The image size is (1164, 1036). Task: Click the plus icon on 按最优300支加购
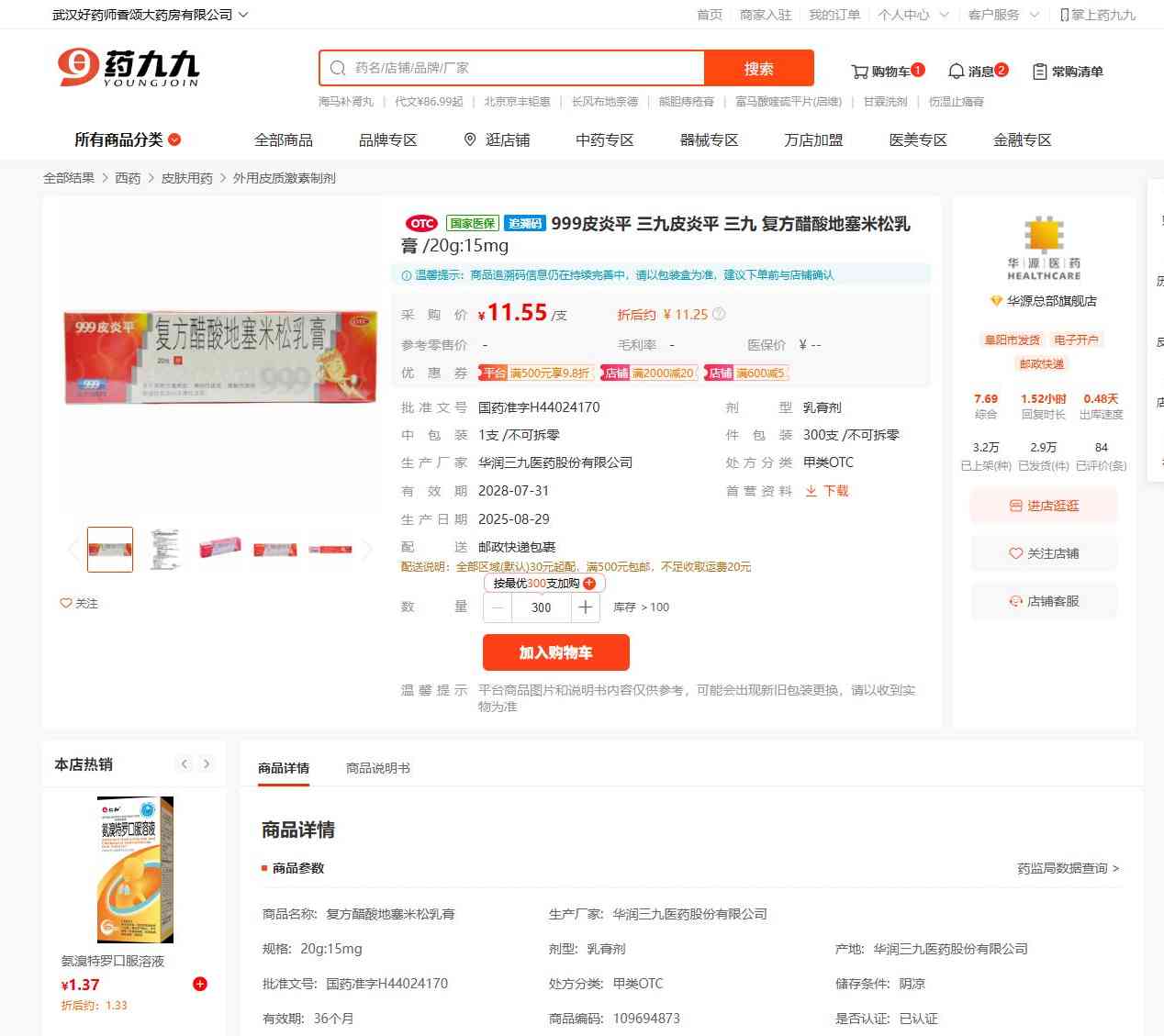pos(589,584)
